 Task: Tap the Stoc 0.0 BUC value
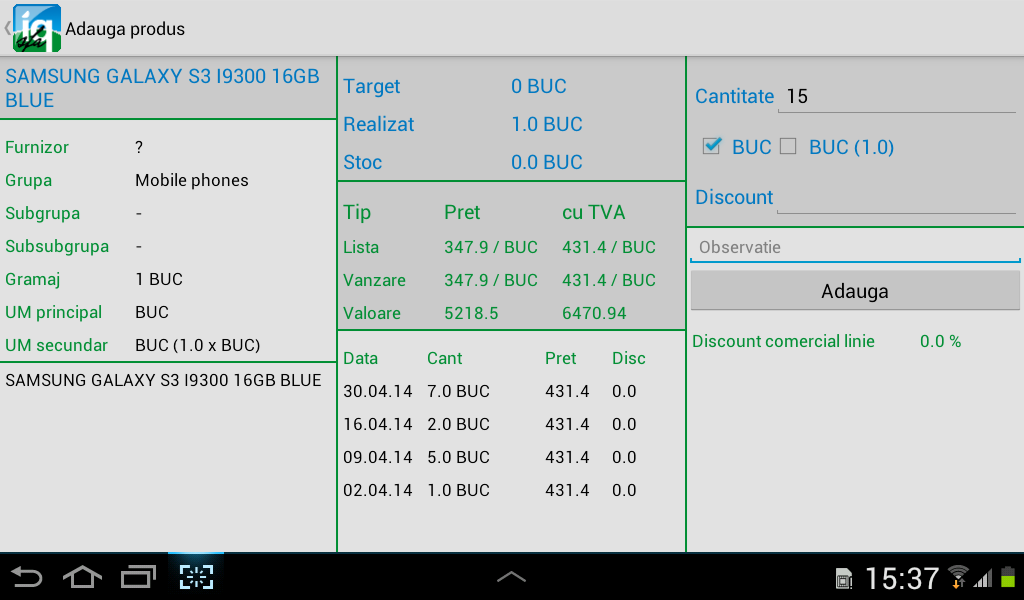click(547, 162)
